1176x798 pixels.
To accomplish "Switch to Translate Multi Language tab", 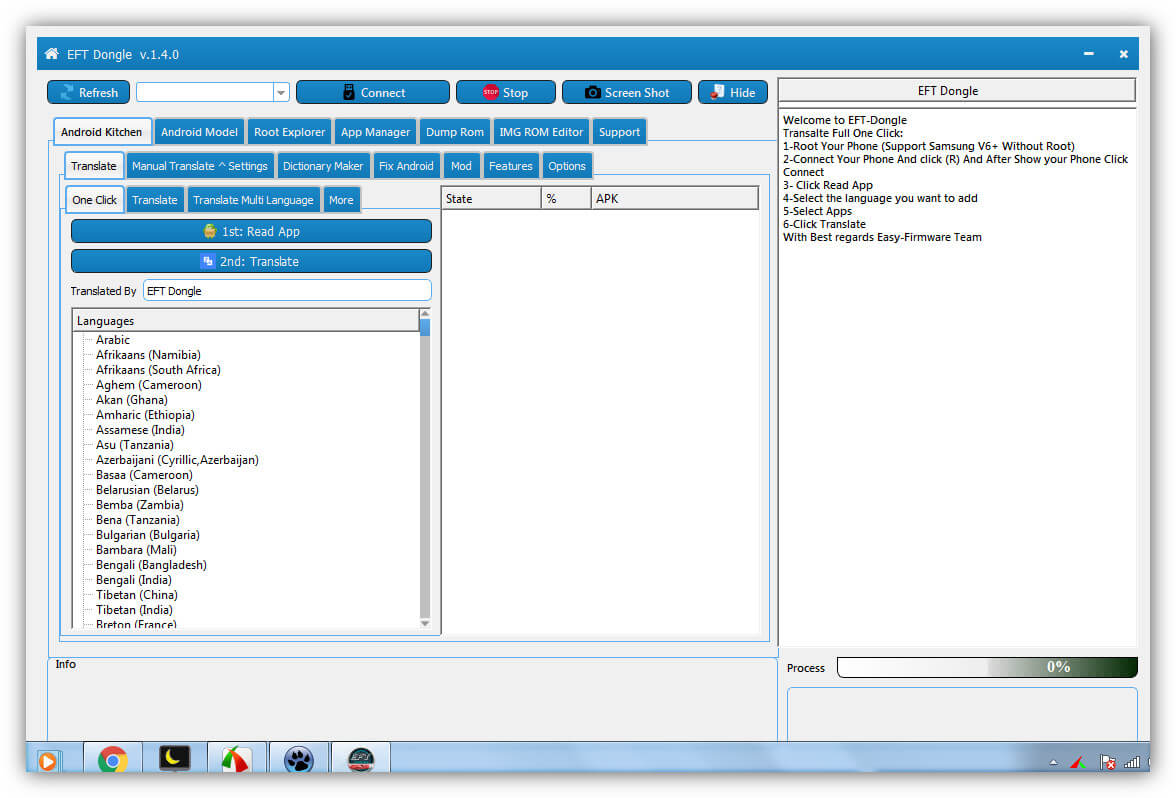I will coord(254,200).
